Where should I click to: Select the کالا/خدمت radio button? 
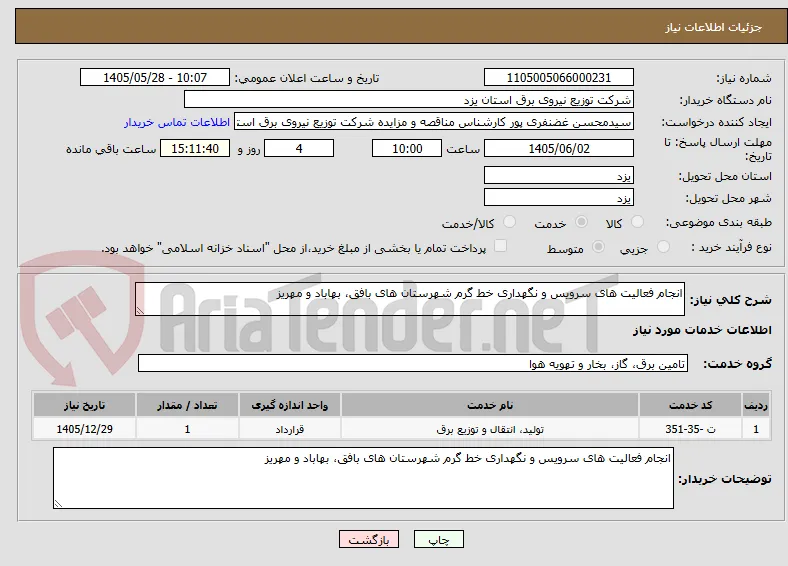[510, 222]
